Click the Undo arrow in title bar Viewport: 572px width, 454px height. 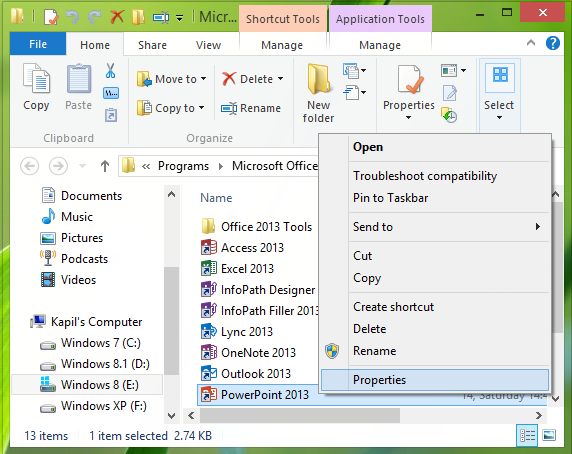point(72,17)
